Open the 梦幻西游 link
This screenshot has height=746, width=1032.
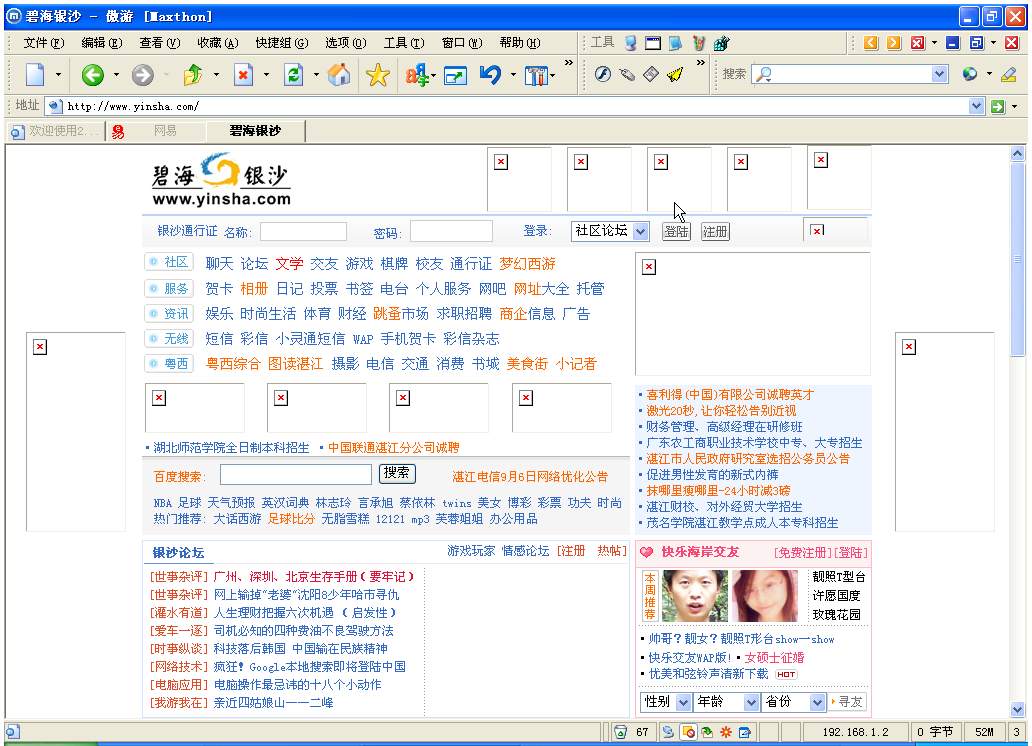pyautogui.click(x=527, y=264)
